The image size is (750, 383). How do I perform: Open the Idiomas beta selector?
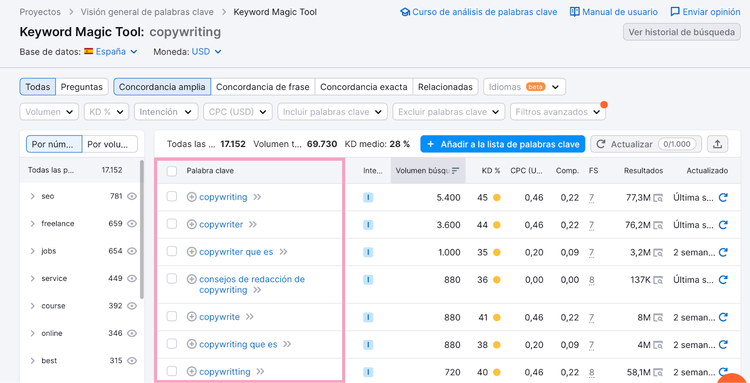(524, 87)
